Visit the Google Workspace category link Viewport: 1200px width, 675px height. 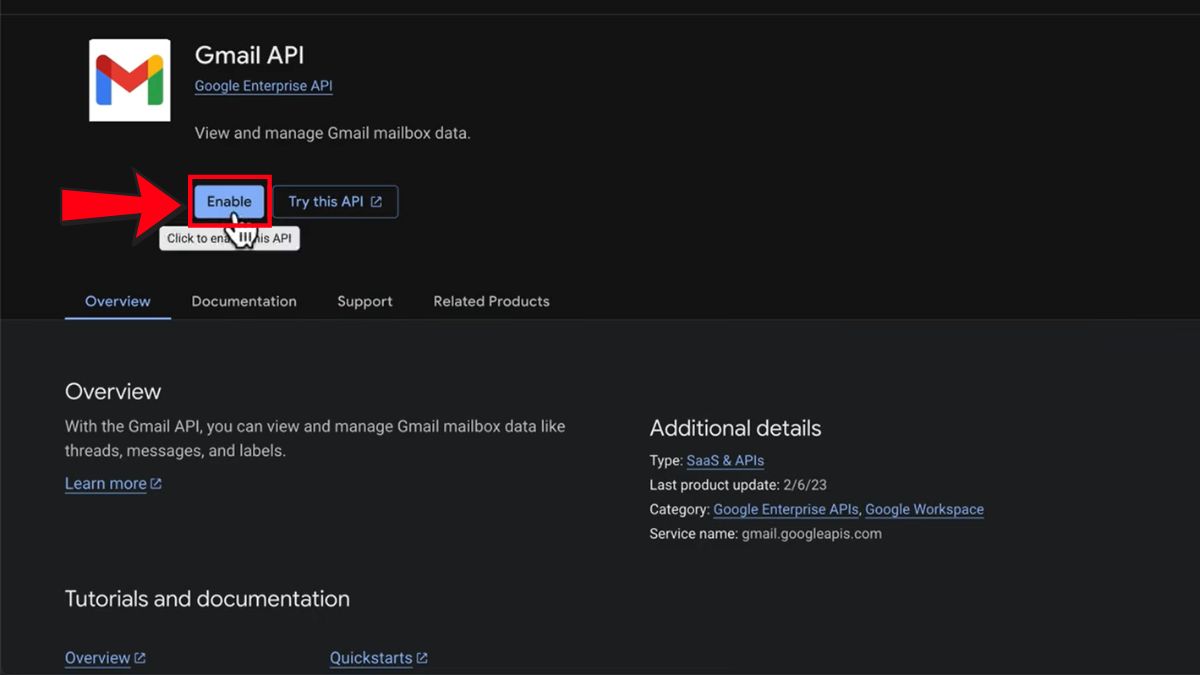pyautogui.click(x=924, y=509)
